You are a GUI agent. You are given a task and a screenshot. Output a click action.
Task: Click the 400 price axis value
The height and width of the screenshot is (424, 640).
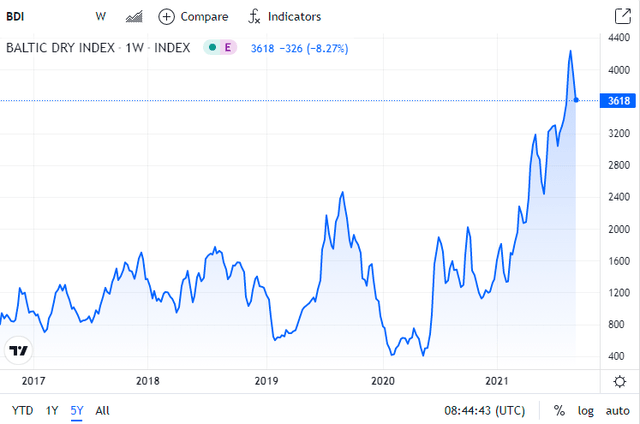coord(616,356)
